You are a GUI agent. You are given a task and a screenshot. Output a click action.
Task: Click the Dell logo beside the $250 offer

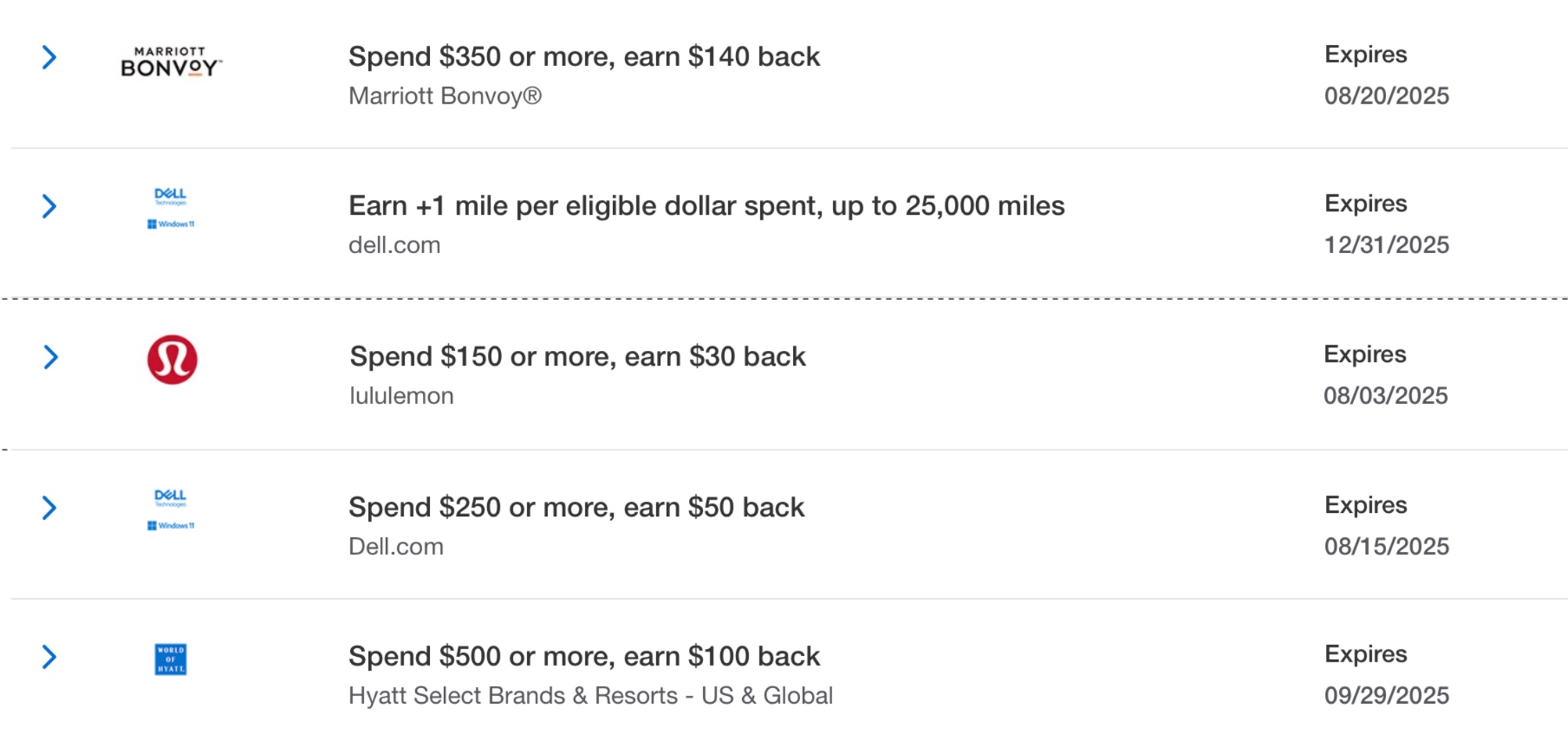pos(171,510)
